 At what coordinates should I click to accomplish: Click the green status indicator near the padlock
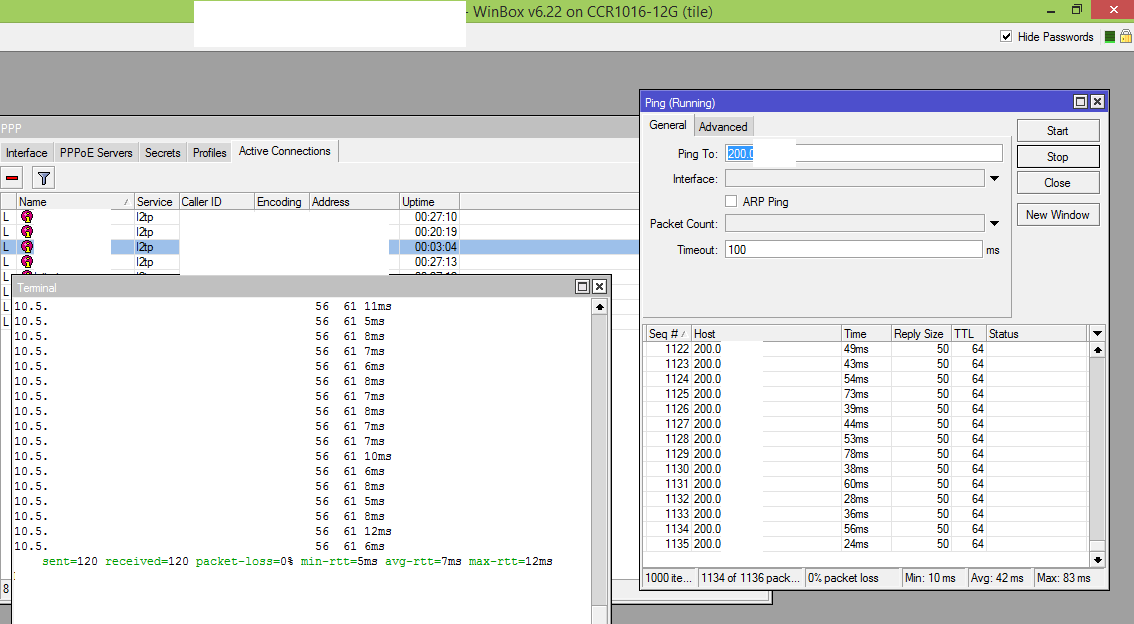pos(1109,37)
